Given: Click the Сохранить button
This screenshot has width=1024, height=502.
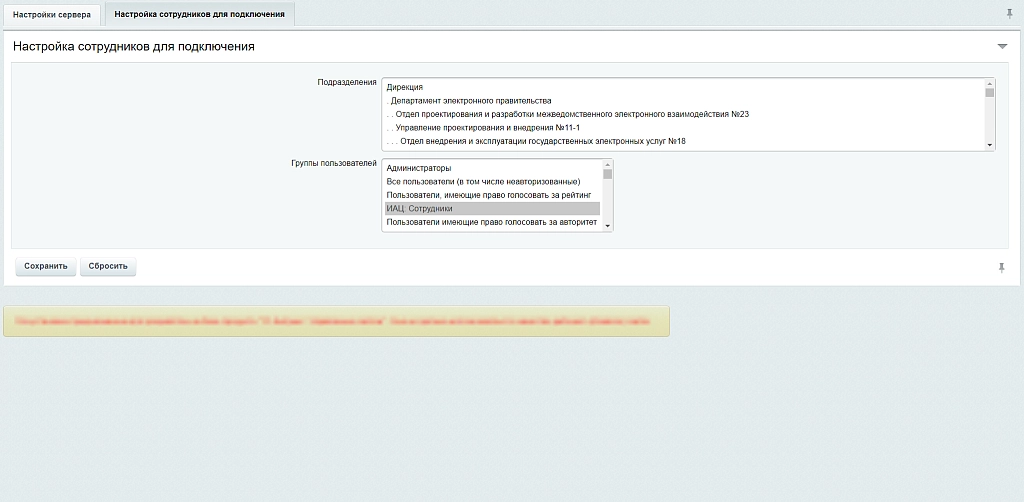Looking at the screenshot, I should point(46,266).
